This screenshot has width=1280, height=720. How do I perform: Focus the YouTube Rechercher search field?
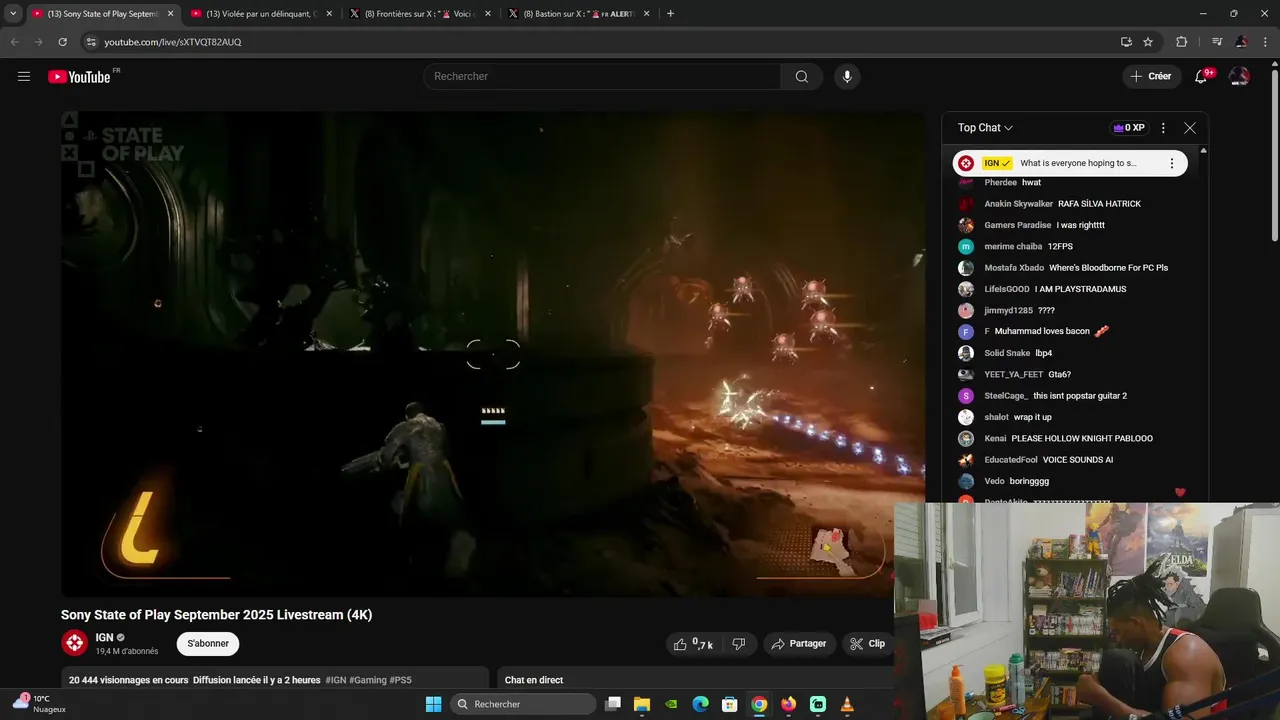(603, 76)
